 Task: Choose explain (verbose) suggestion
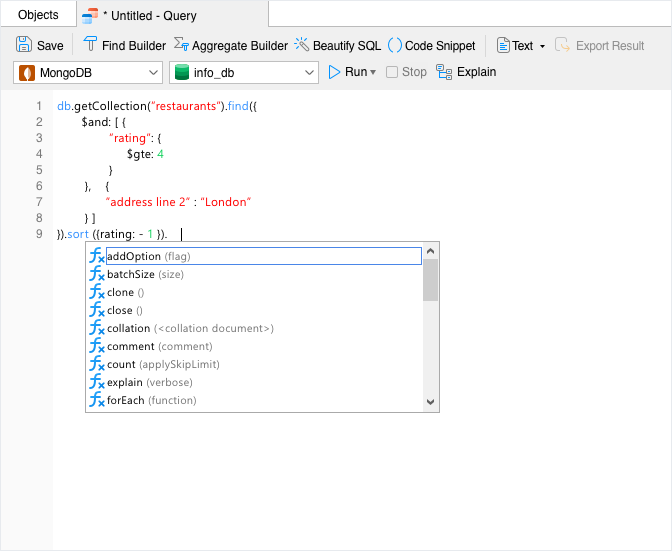(x=256, y=382)
